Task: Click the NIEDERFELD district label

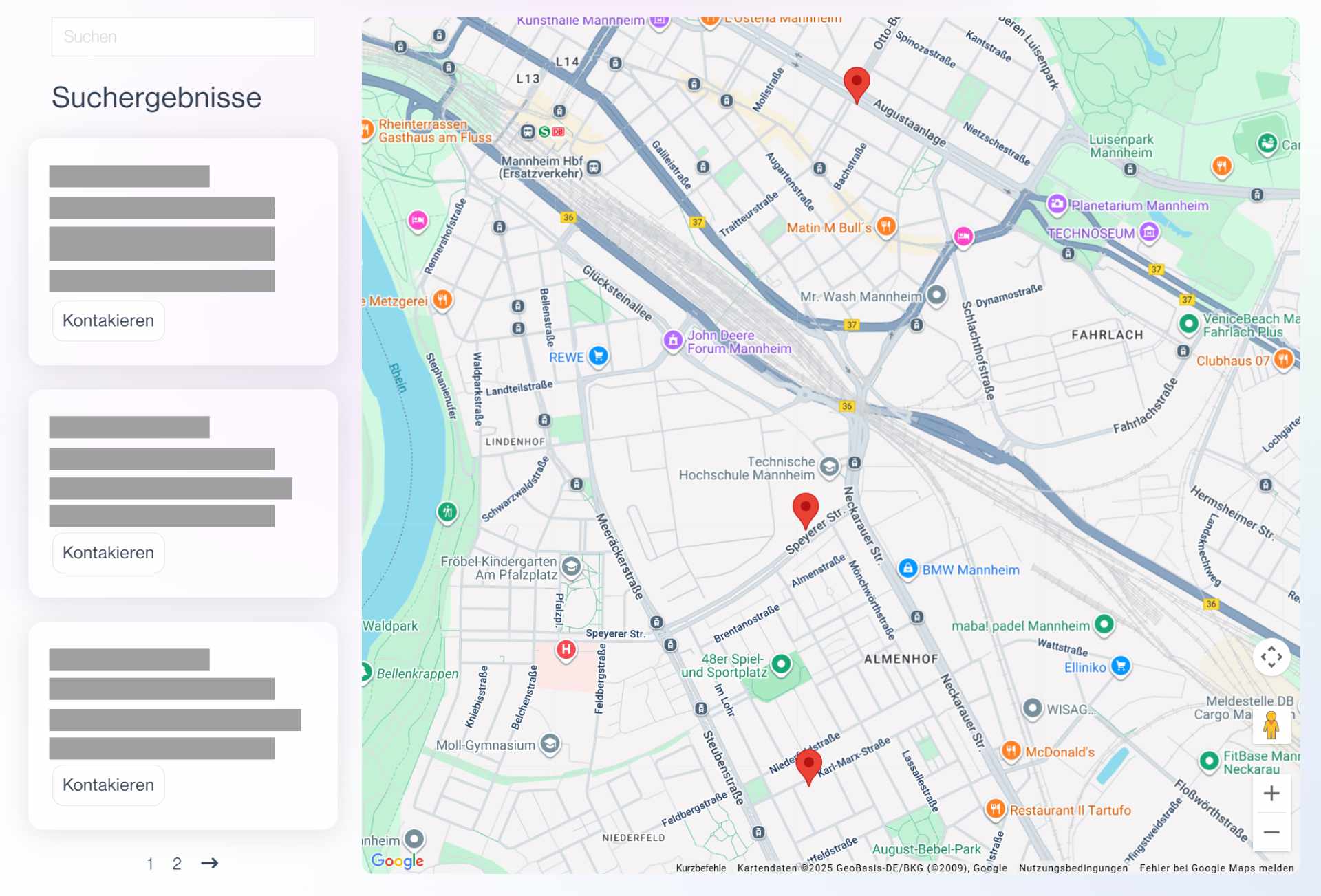Action: tap(634, 838)
